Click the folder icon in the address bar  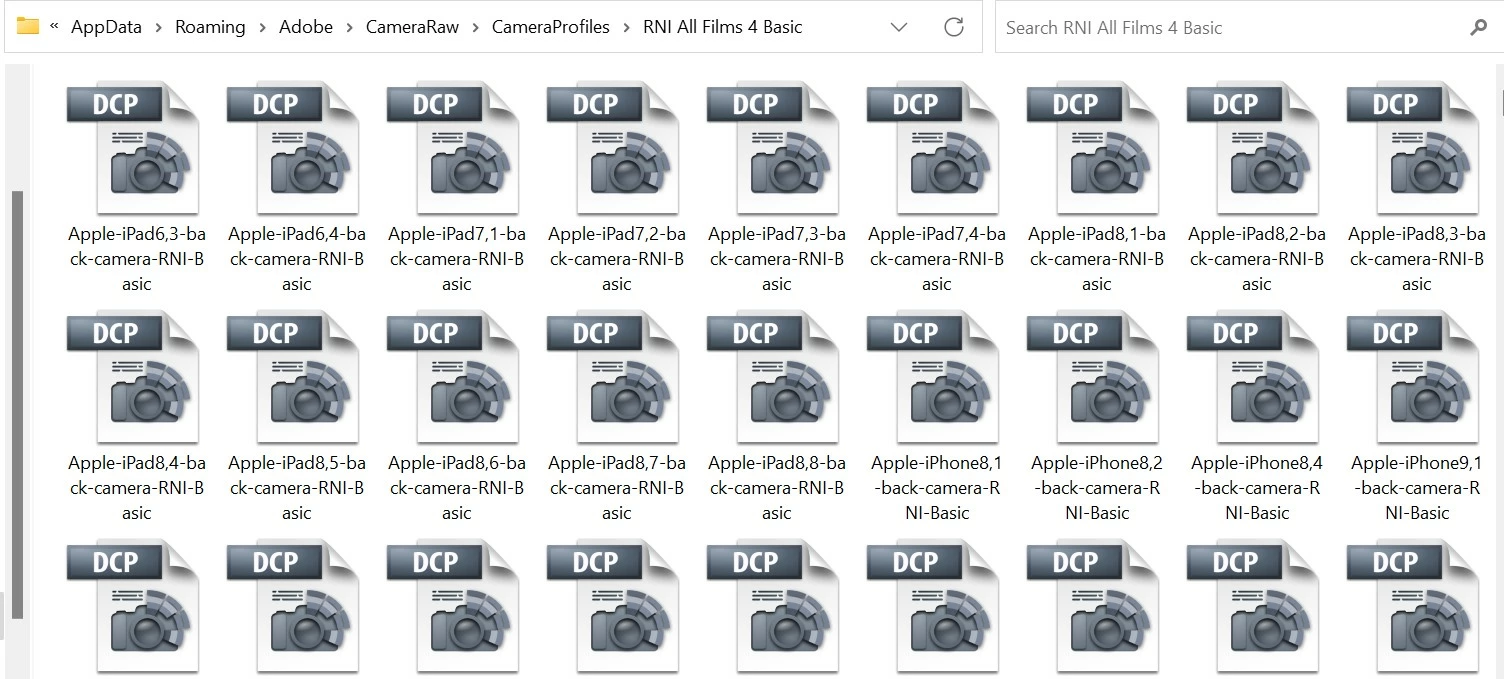click(28, 27)
